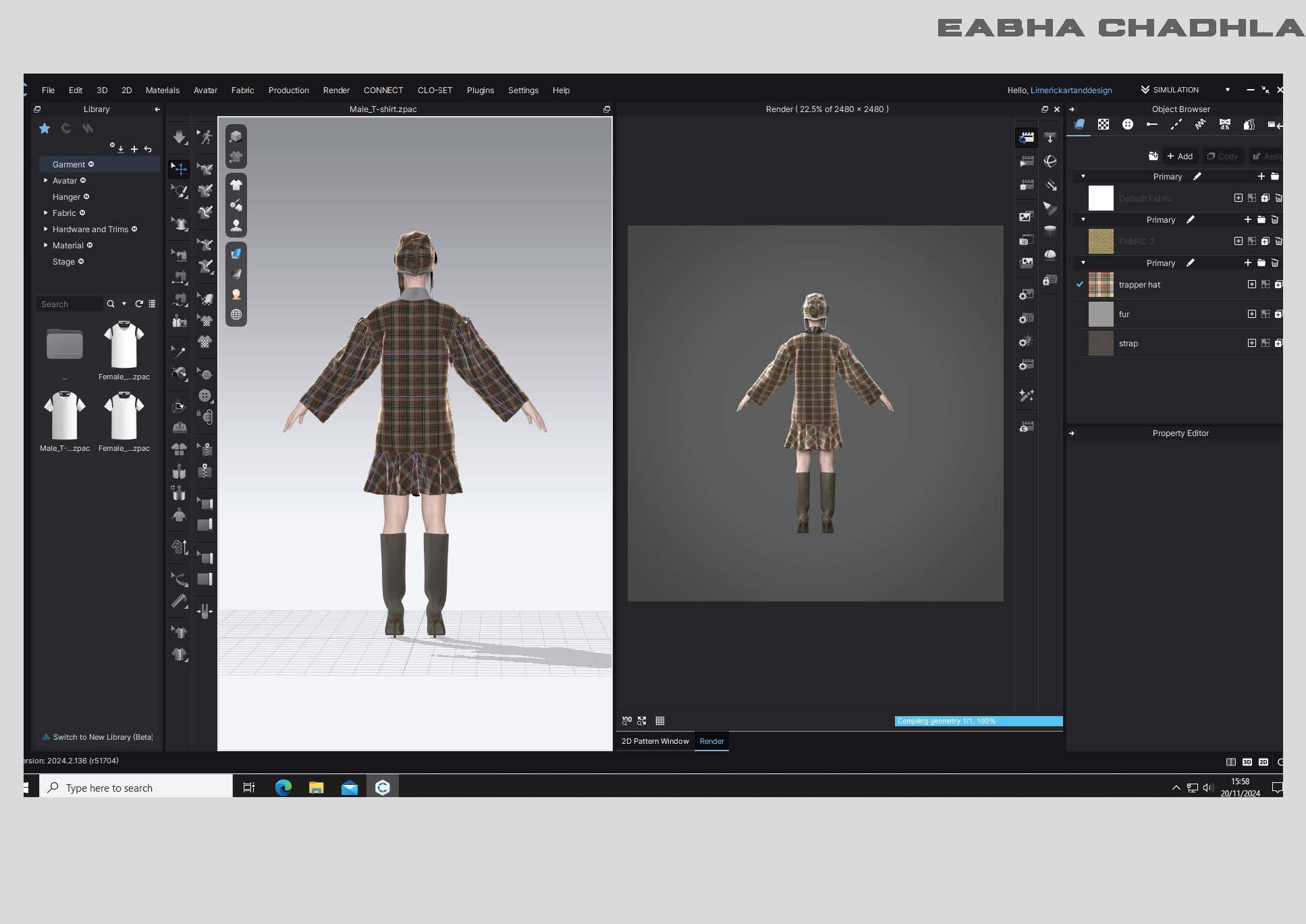The width and height of the screenshot is (1306, 924).
Task: Select the Select/Move tool
Action: (179, 168)
